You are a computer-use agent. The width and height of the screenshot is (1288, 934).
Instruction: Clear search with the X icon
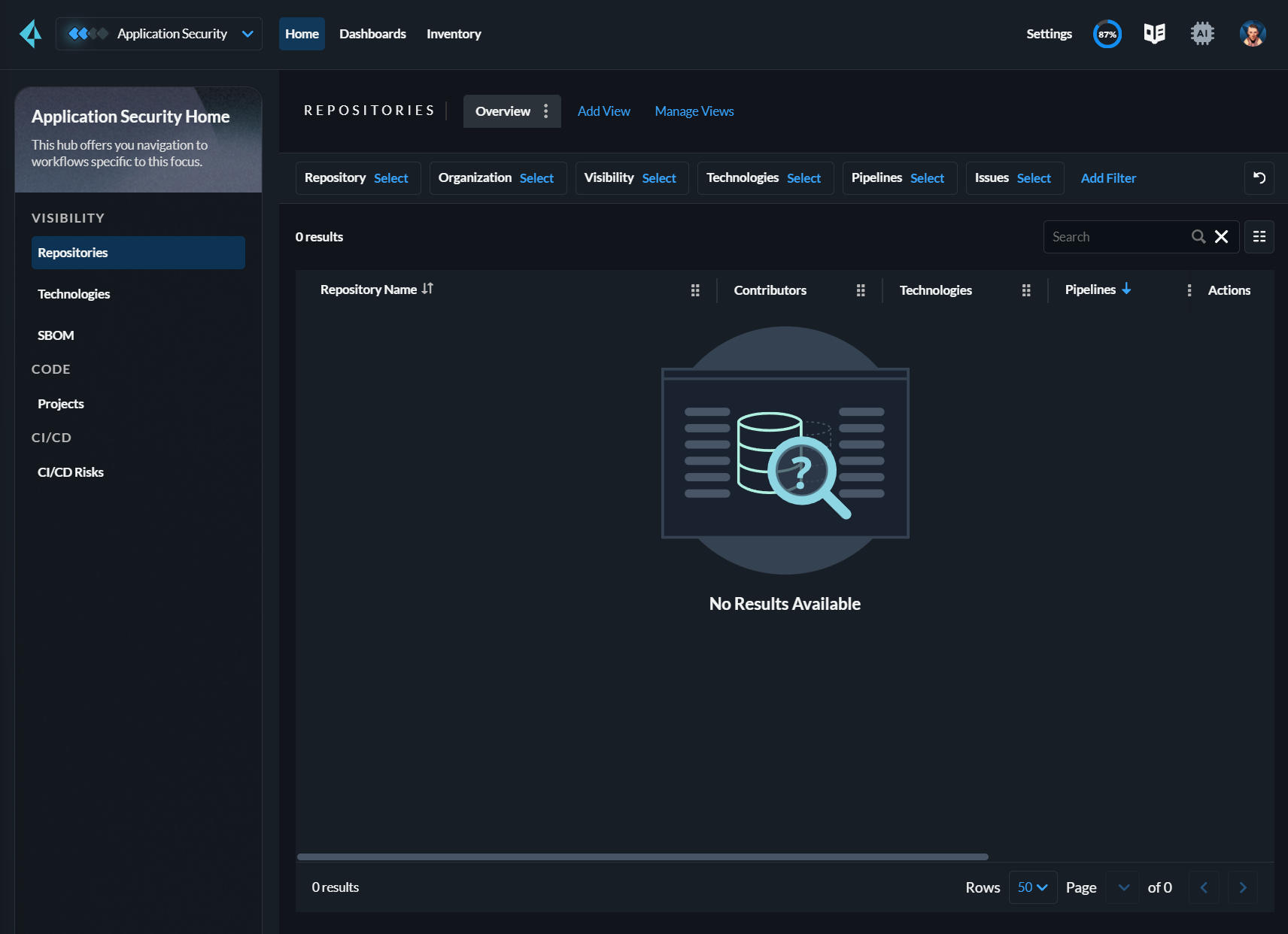pos(1222,237)
